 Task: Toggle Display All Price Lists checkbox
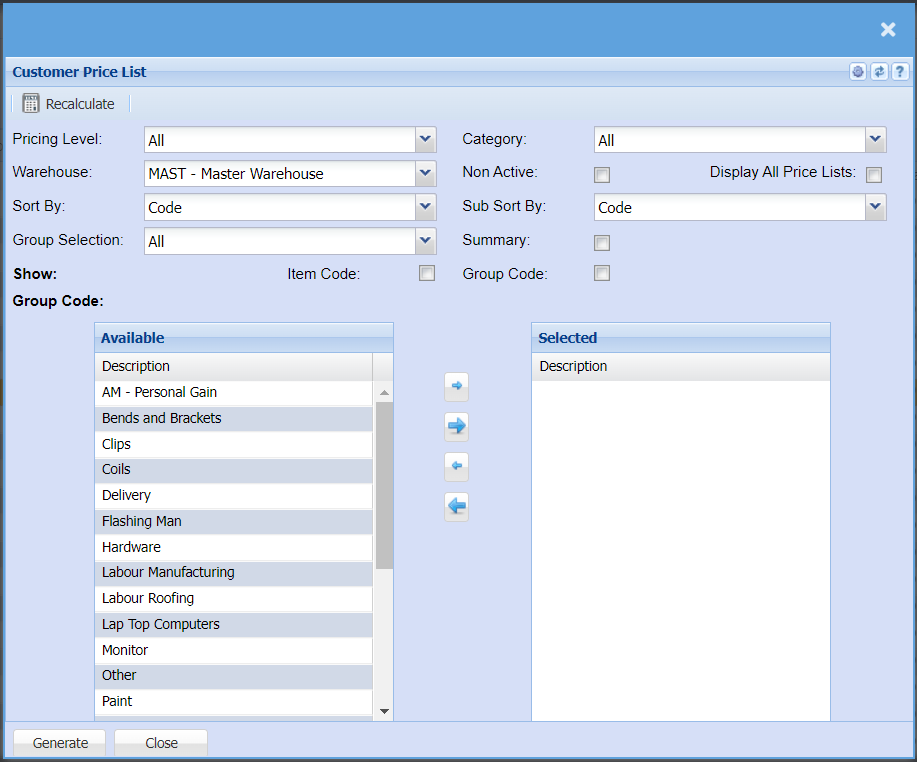coord(874,175)
